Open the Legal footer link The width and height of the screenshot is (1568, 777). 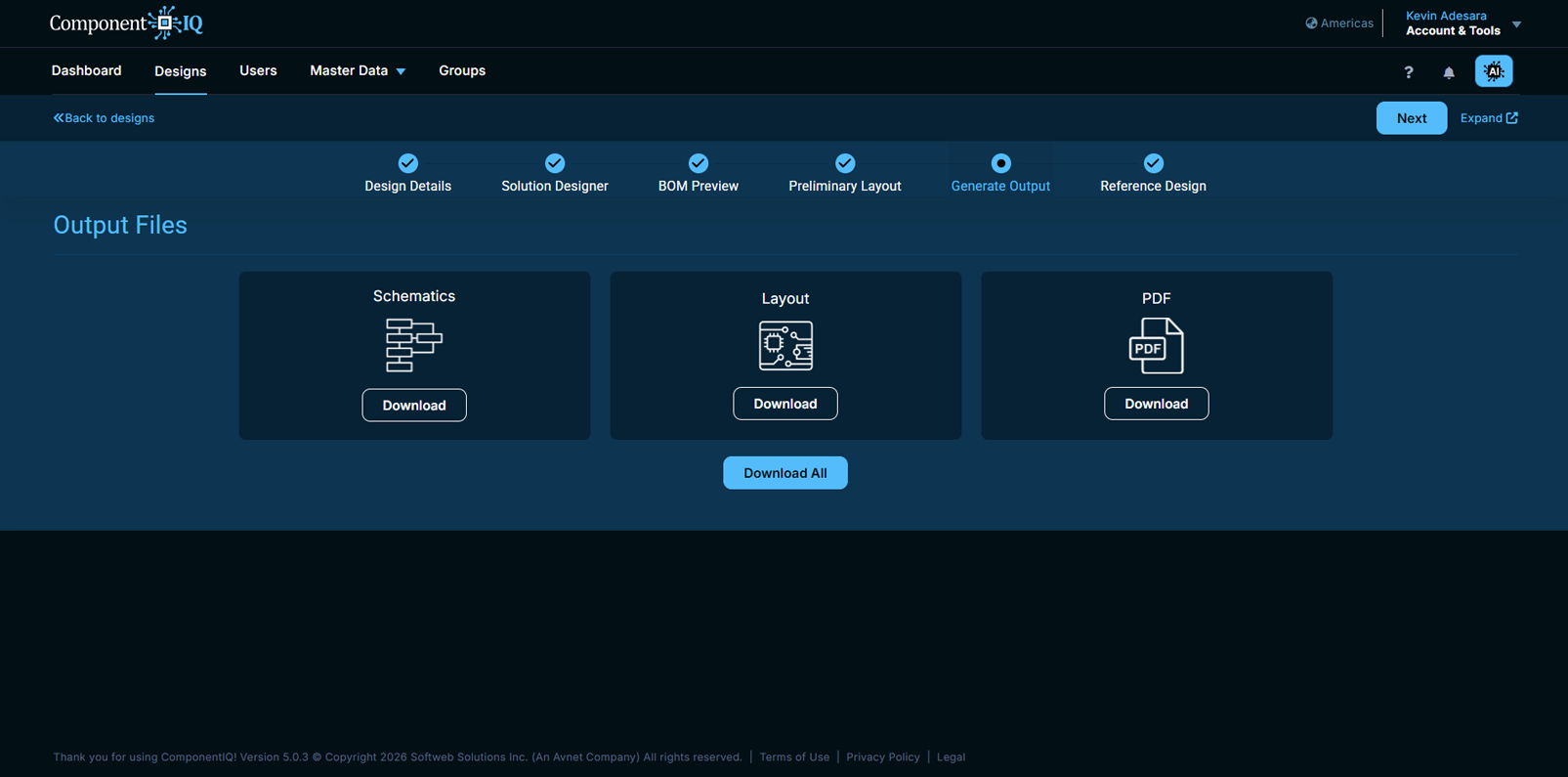click(951, 756)
